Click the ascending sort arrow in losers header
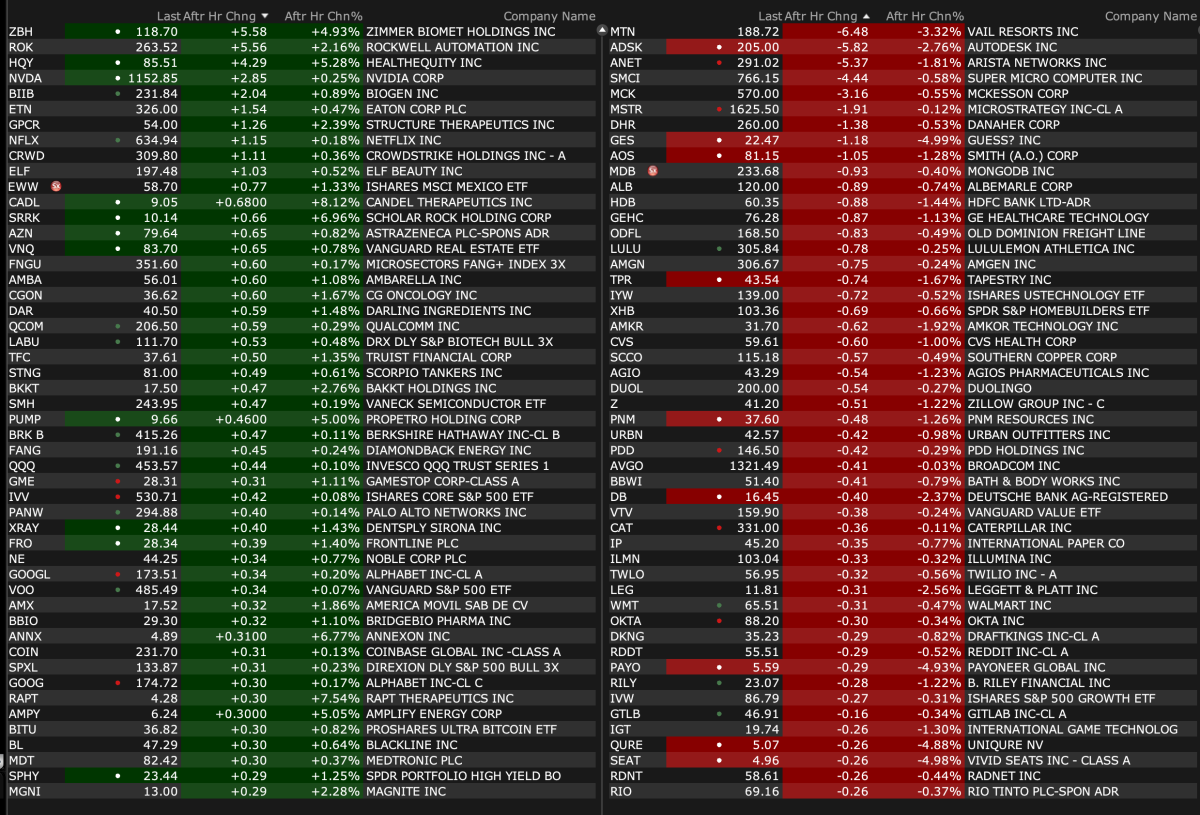The height and width of the screenshot is (815, 1200). tap(865, 16)
